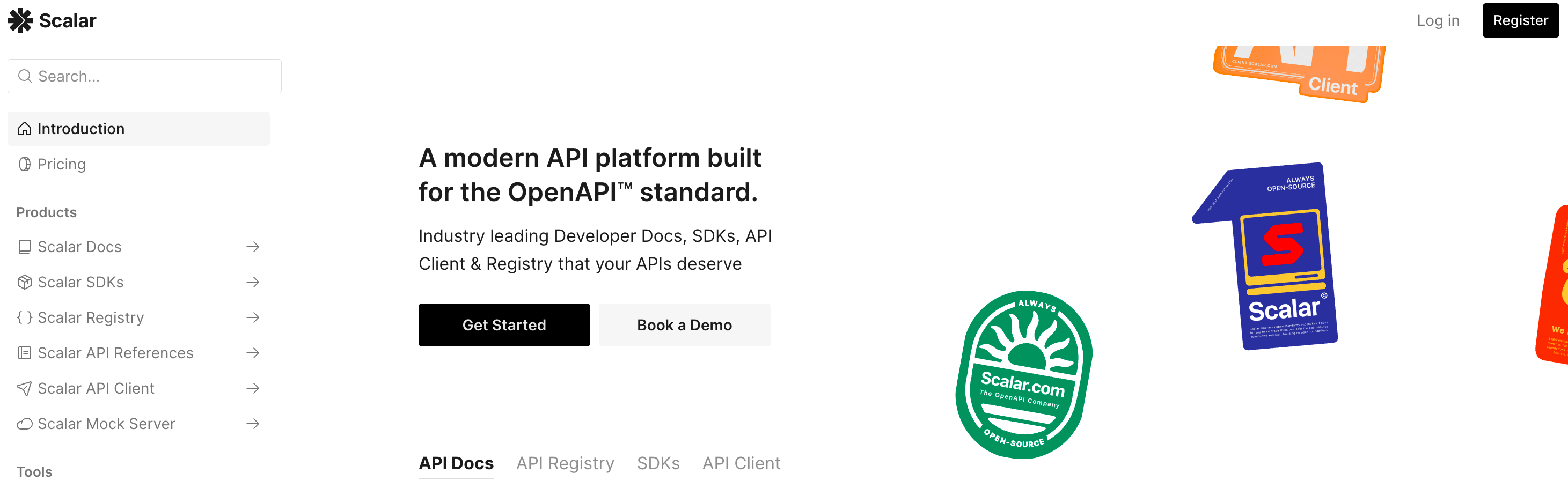Click the home icon beside Introduction
The width and height of the screenshot is (1568, 488).
click(x=24, y=129)
